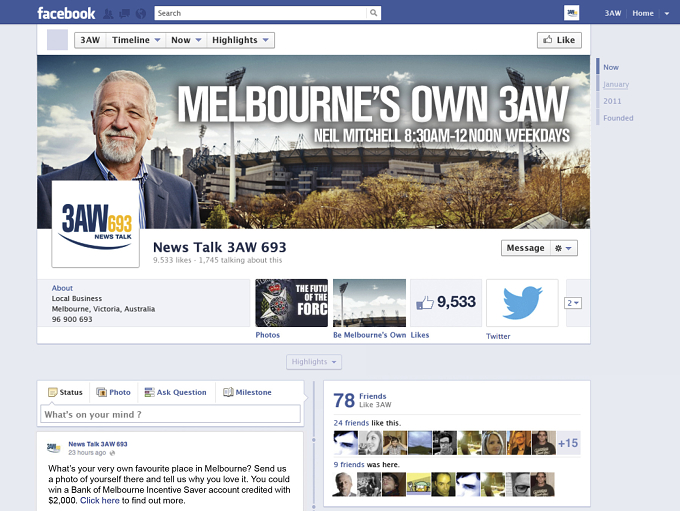Open the friend requests icon in header

coord(108,14)
